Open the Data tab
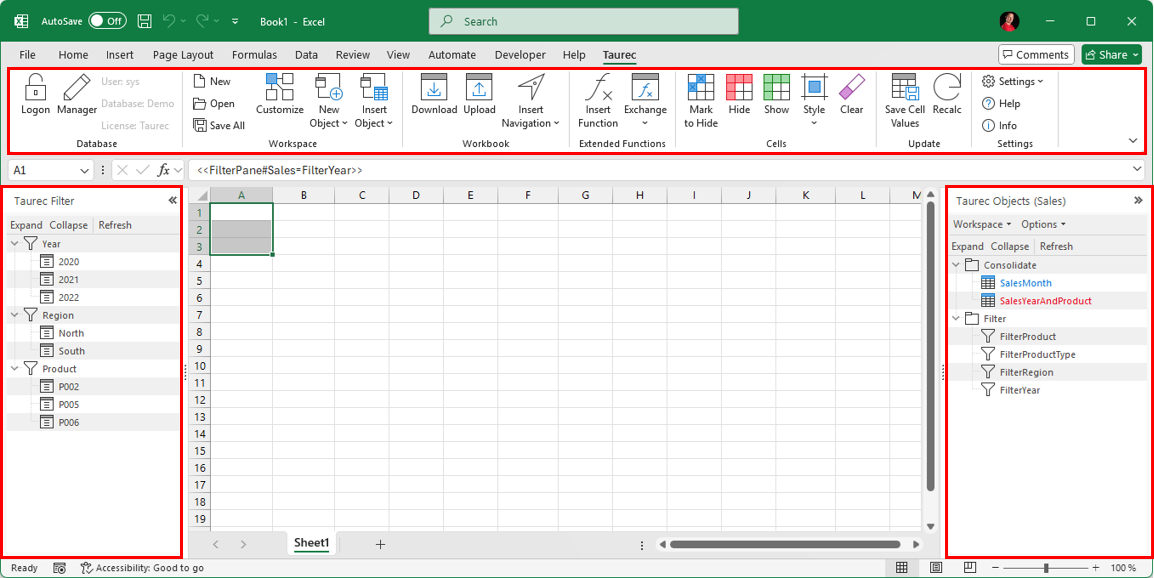Viewport: 1154px width, 578px height. click(306, 54)
